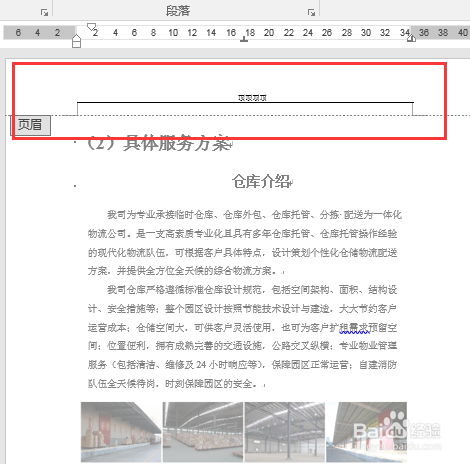Viewport: 470px width, 464px height.
Task: Click the line starting 计、安全措施等
Action: (x=242, y=309)
